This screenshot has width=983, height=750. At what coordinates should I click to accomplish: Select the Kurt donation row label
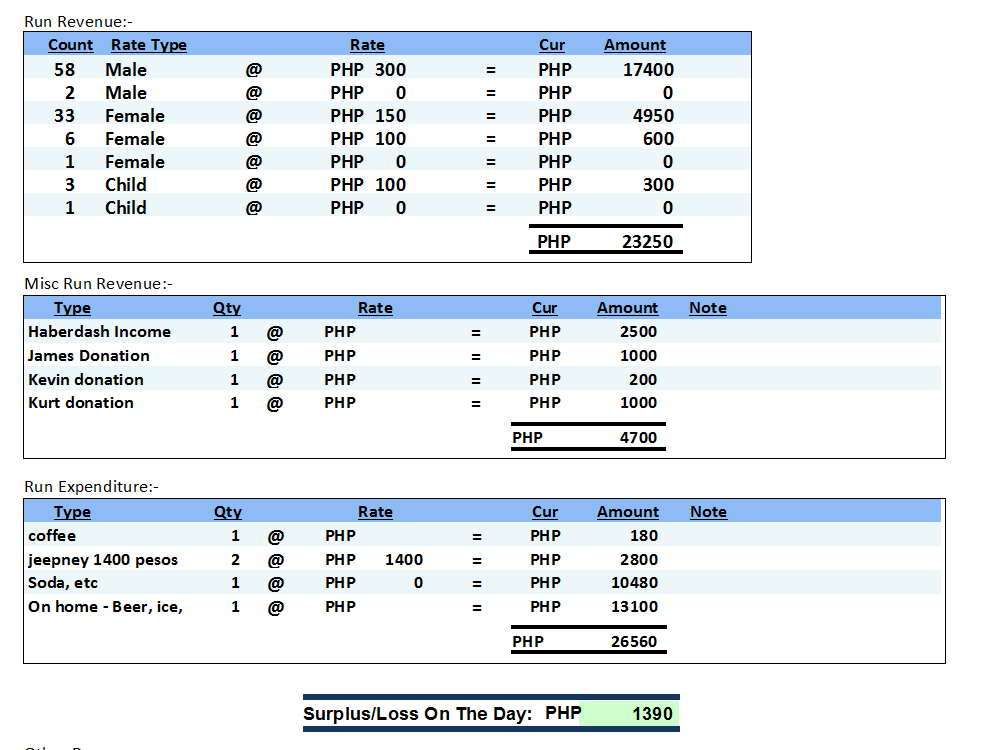[81, 403]
